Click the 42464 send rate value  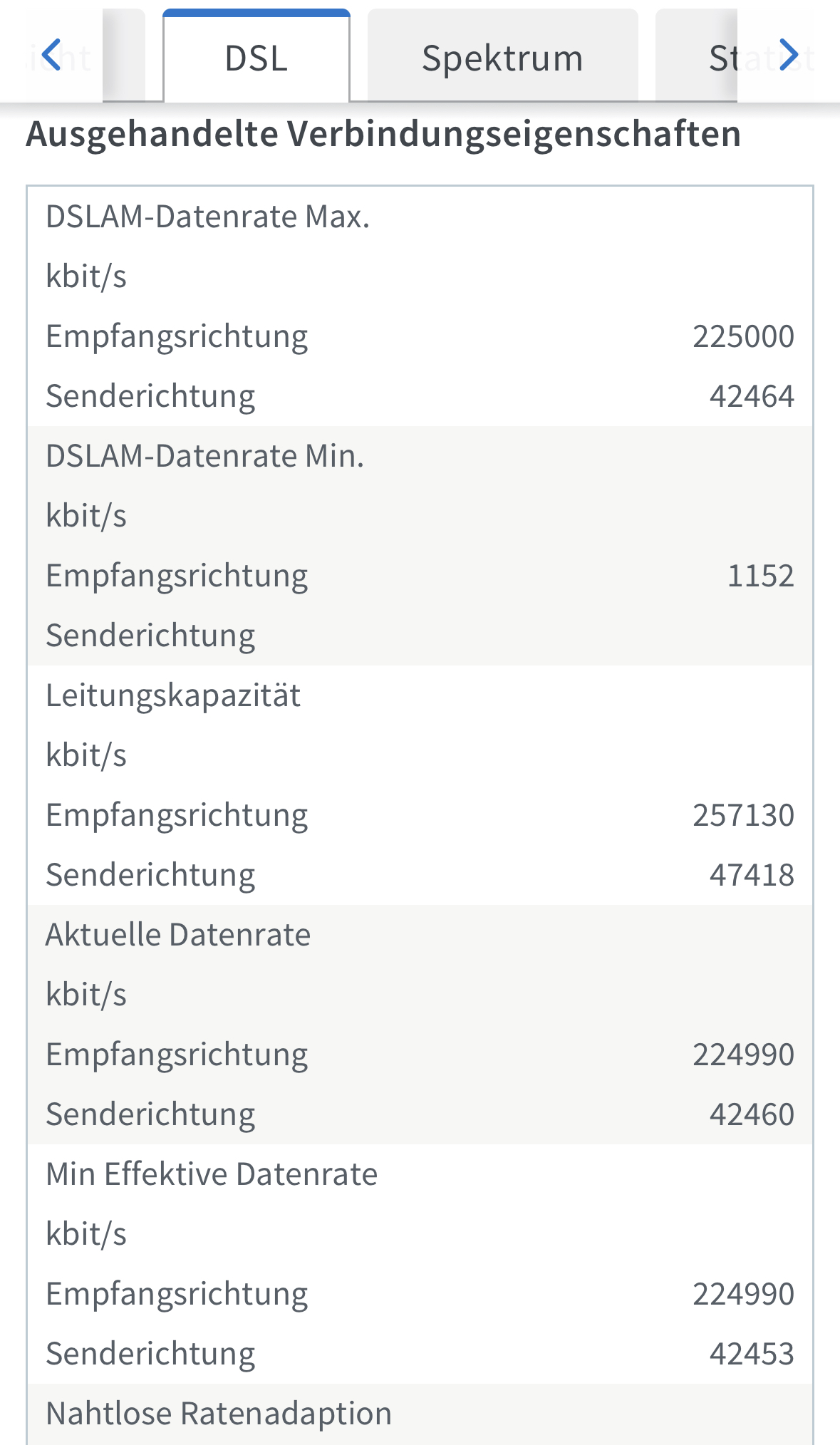click(752, 396)
